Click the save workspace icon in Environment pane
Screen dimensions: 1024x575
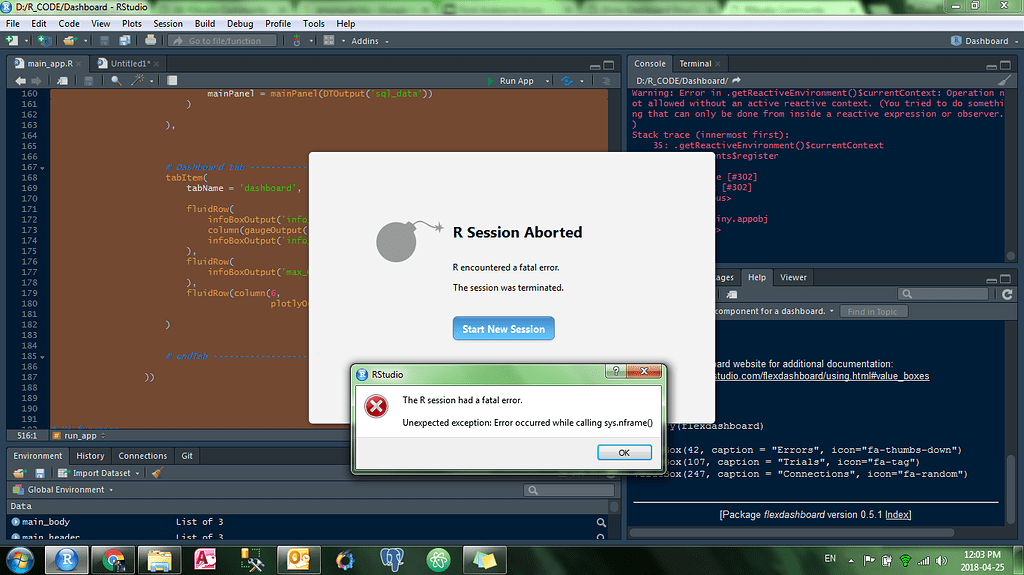tap(40, 473)
